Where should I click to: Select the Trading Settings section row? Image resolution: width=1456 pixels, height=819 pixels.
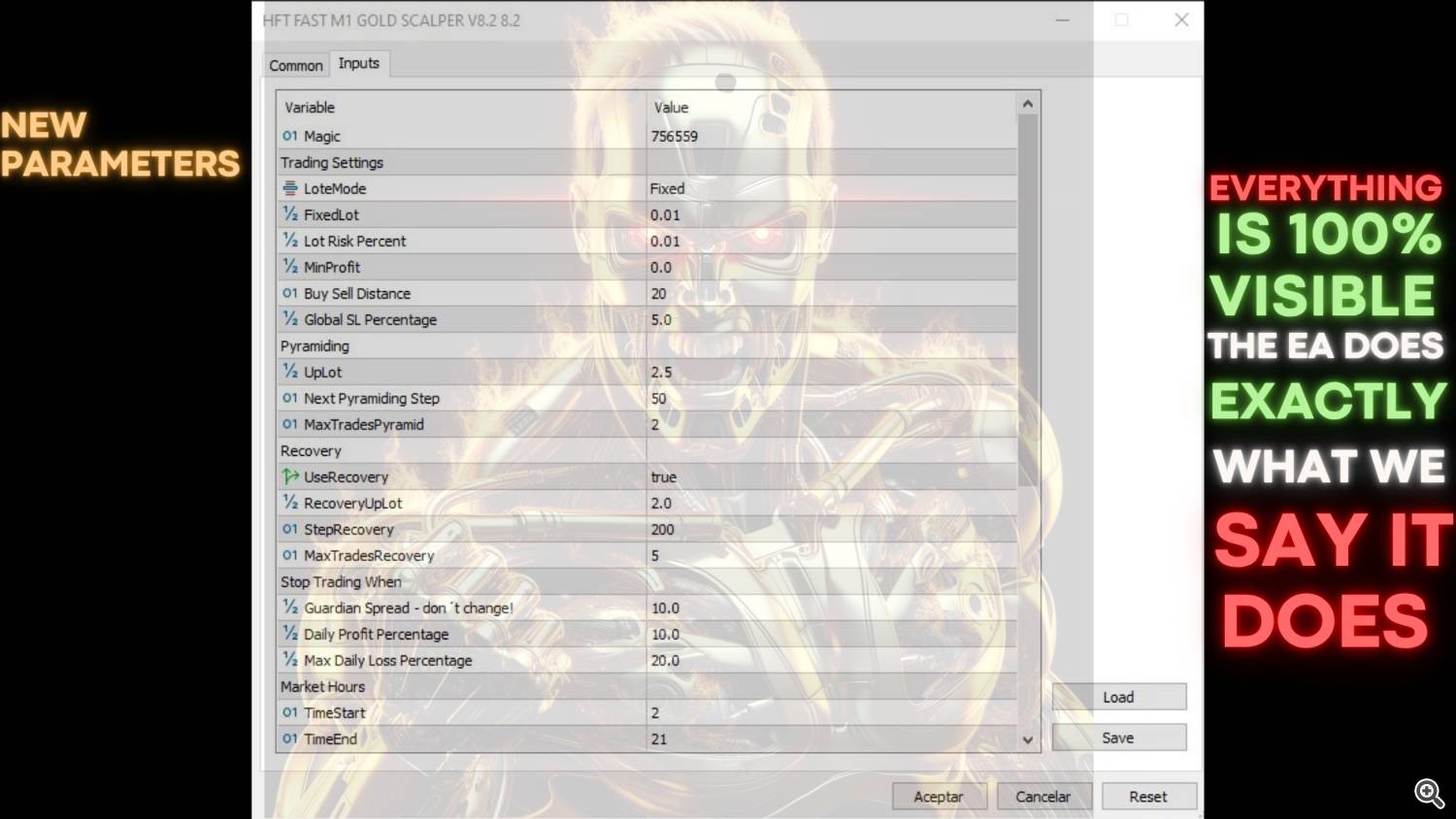pyautogui.click(x=647, y=162)
